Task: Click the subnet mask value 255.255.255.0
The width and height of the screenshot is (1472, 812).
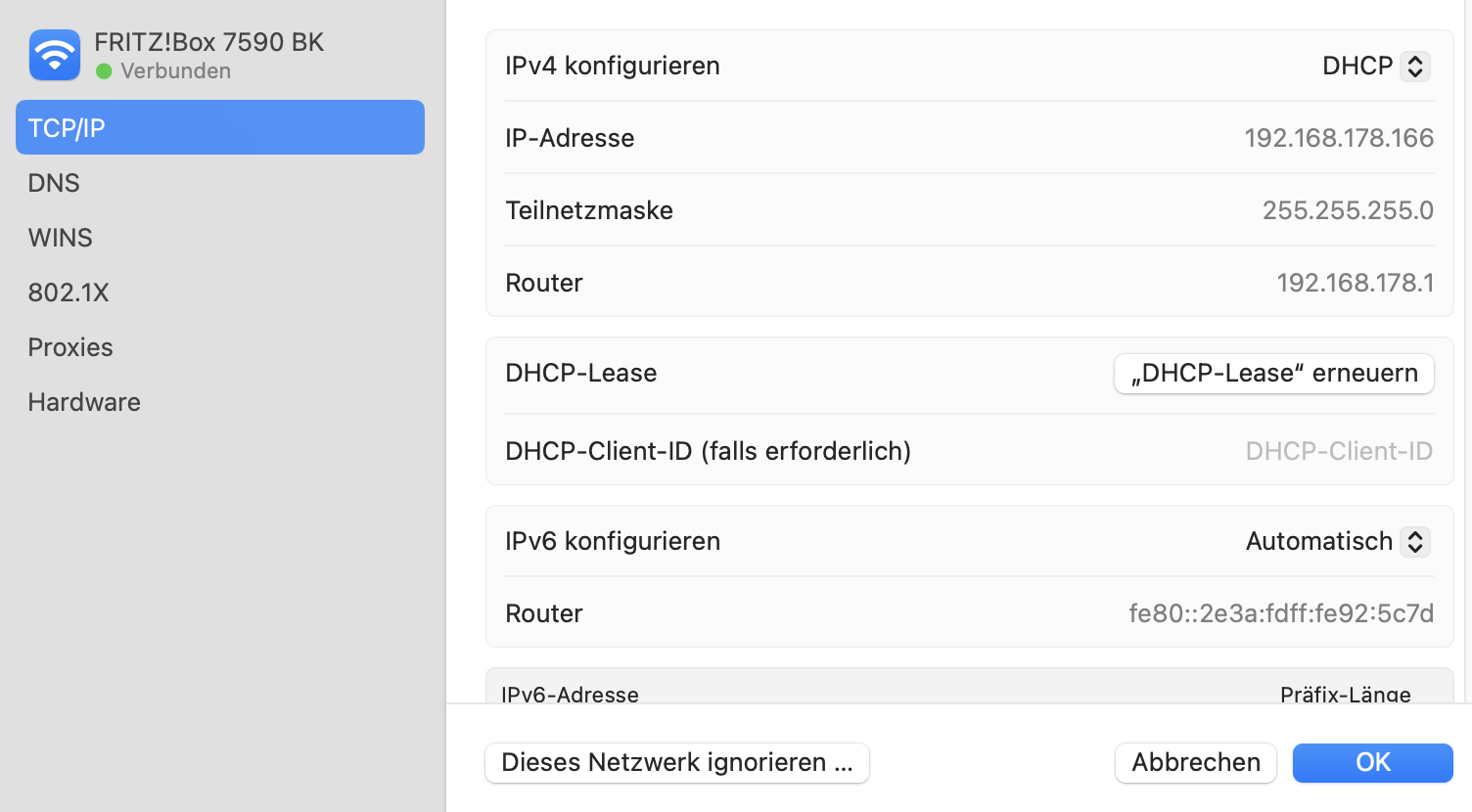Action: click(1347, 210)
